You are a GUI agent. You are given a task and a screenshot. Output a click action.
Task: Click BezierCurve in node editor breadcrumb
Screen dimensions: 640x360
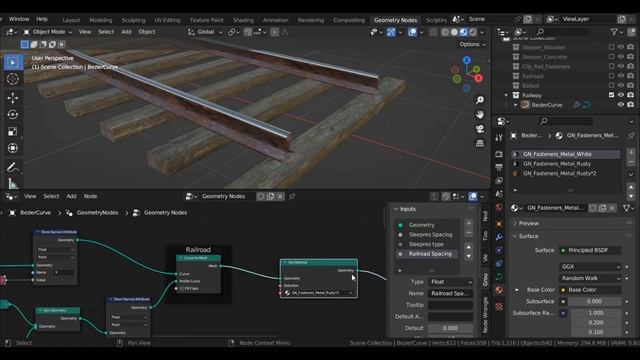(x=35, y=213)
